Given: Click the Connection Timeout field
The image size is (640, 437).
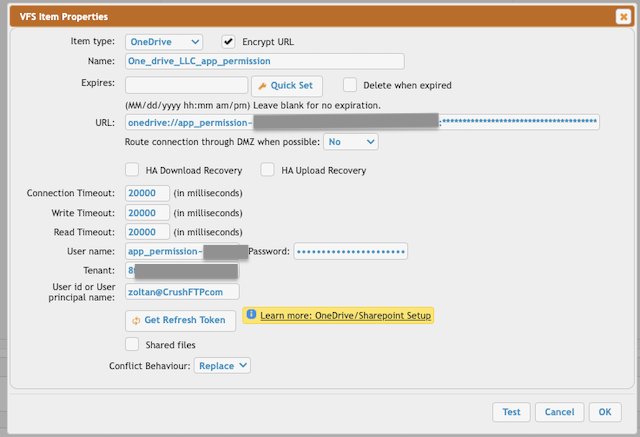Looking at the screenshot, I should 147,193.
